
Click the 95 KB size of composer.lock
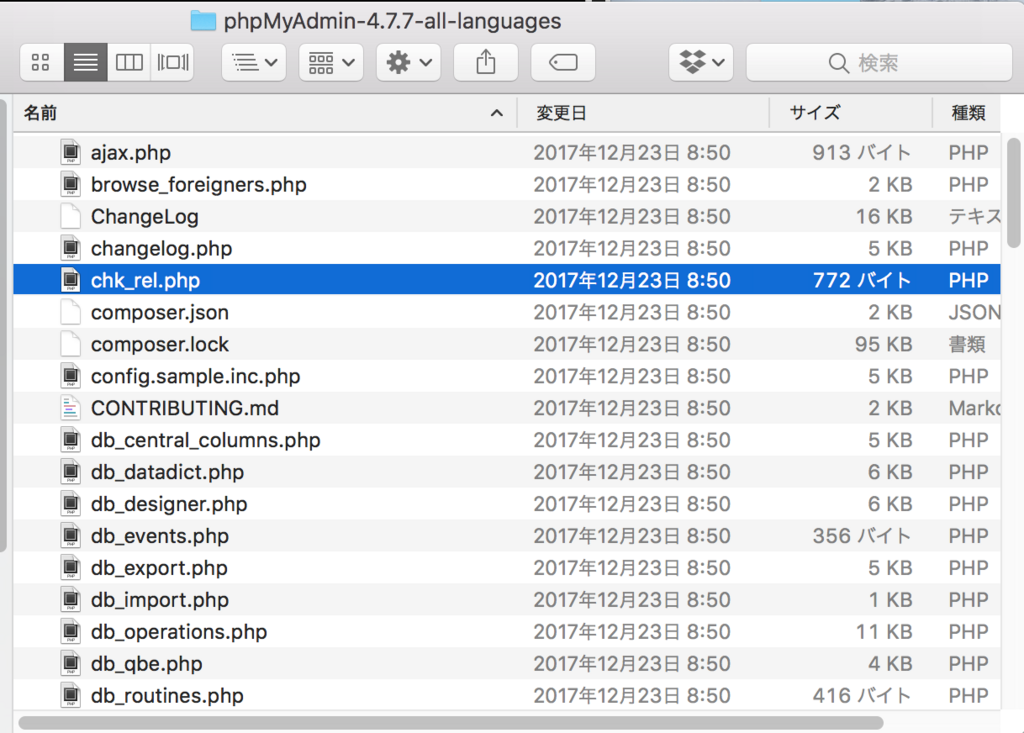pyautogui.click(x=884, y=344)
